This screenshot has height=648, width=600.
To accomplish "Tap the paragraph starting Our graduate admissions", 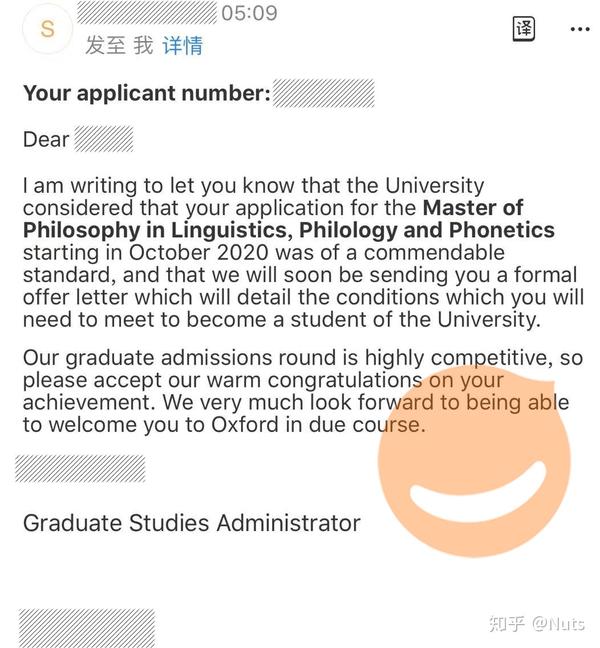I will pyautogui.click(x=303, y=391).
